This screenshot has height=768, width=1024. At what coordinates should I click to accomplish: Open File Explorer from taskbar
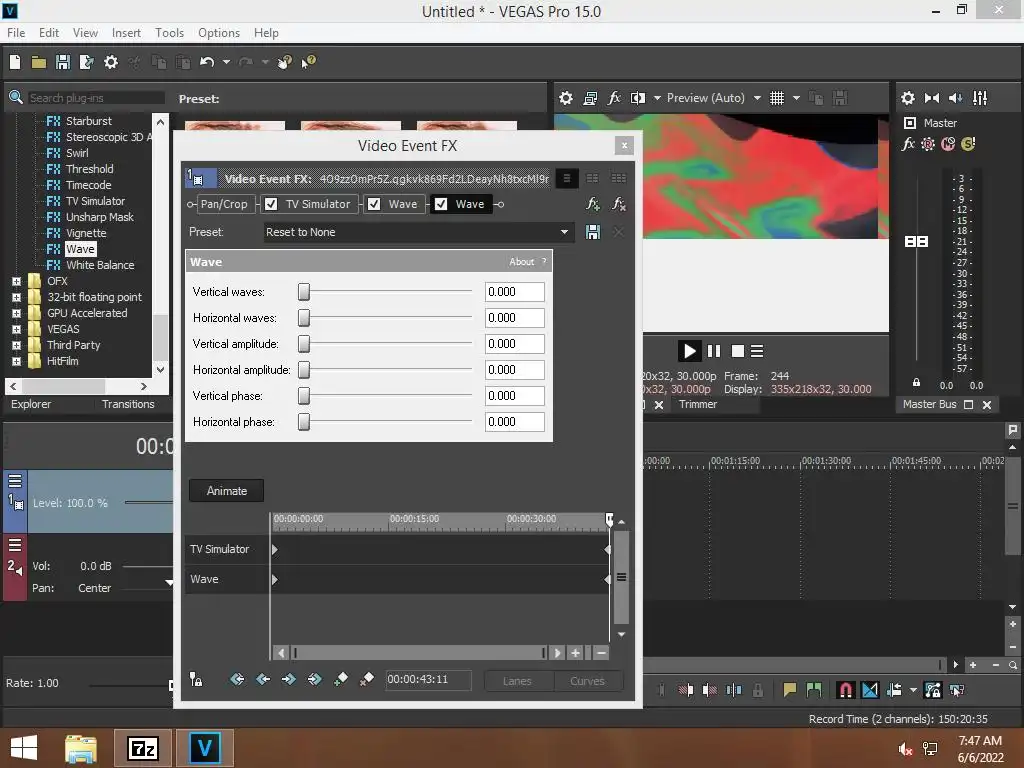(x=81, y=748)
